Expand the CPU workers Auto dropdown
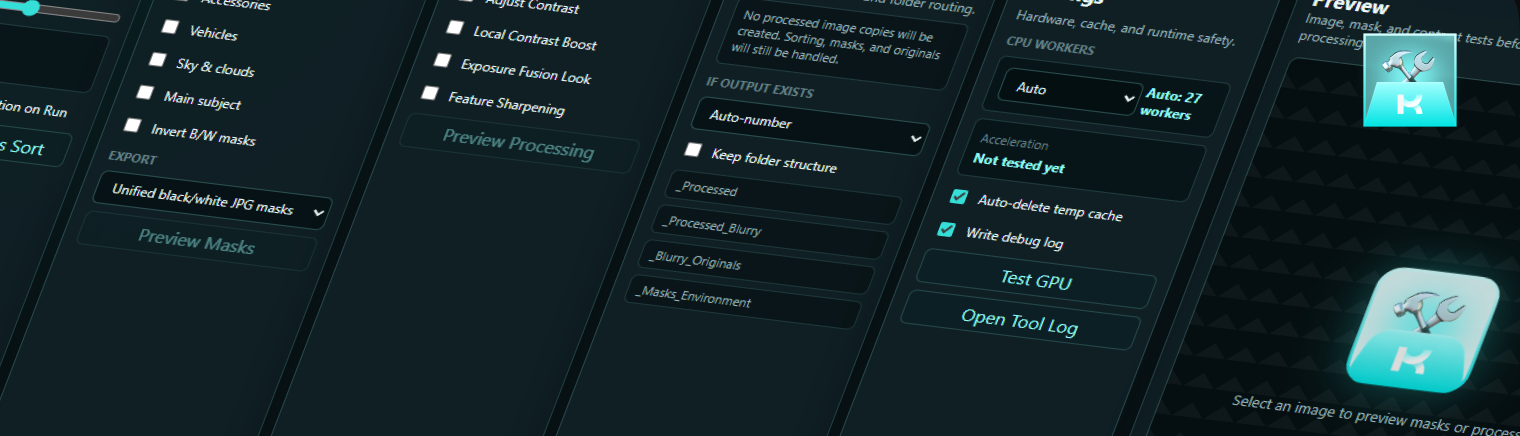Image resolution: width=1520 pixels, height=436 pixels. (1069, 91)
